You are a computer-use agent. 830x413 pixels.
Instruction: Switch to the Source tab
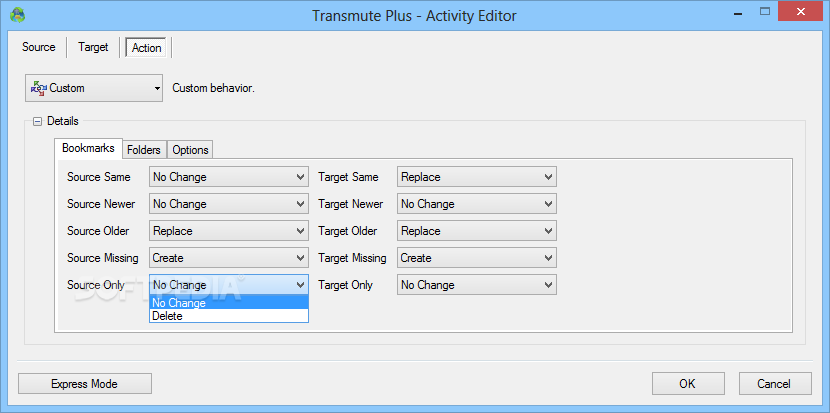[39, 47]
